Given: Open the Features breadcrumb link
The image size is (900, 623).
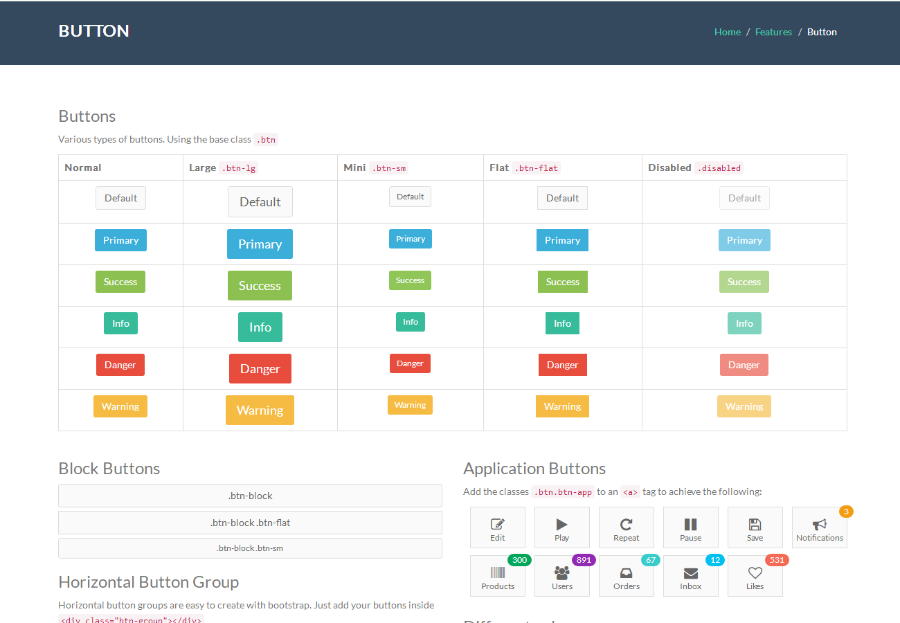Looking at the screenshot, I should pyautogui.click(x=773, y=32).
